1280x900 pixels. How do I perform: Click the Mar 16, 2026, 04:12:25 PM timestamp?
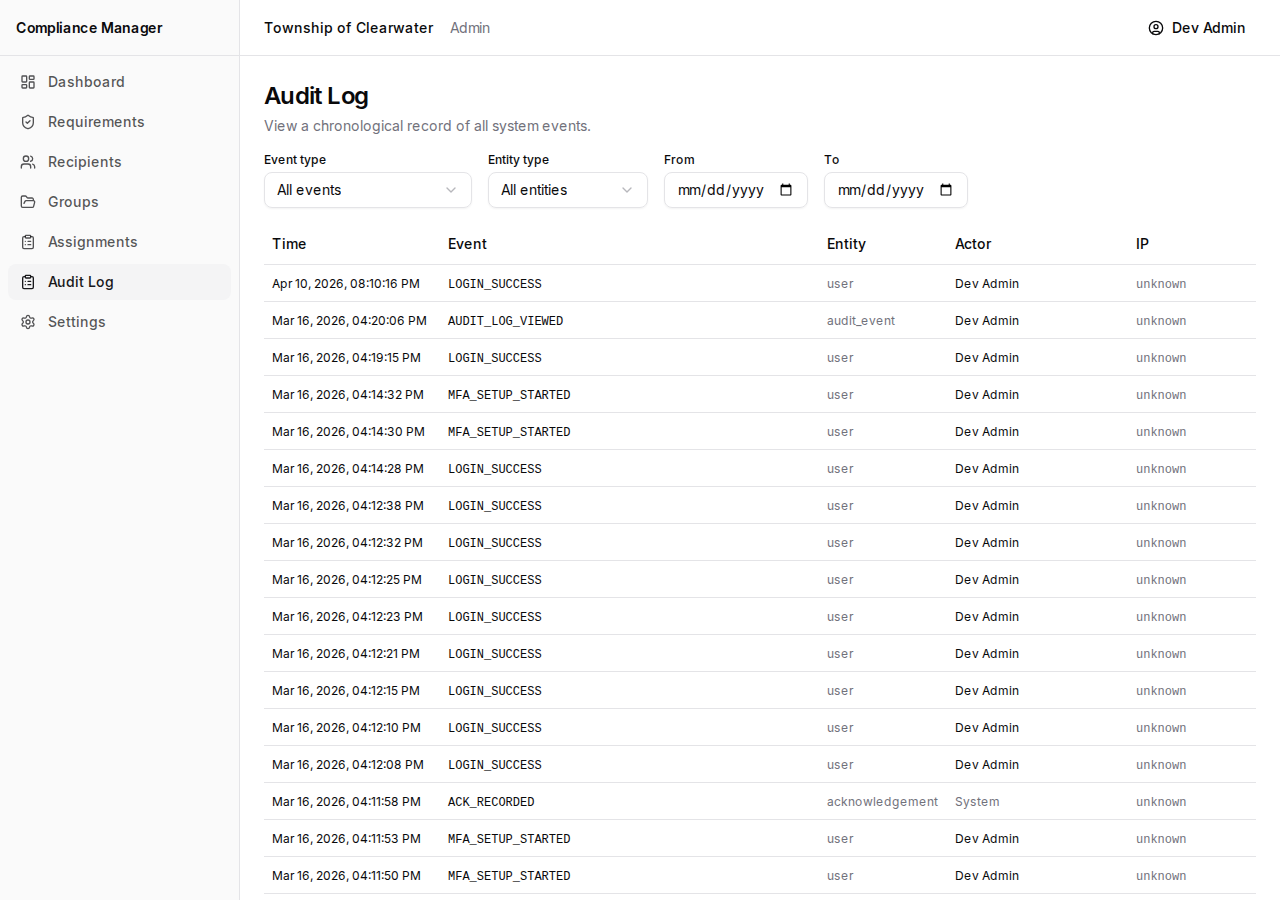coord(347,580)
